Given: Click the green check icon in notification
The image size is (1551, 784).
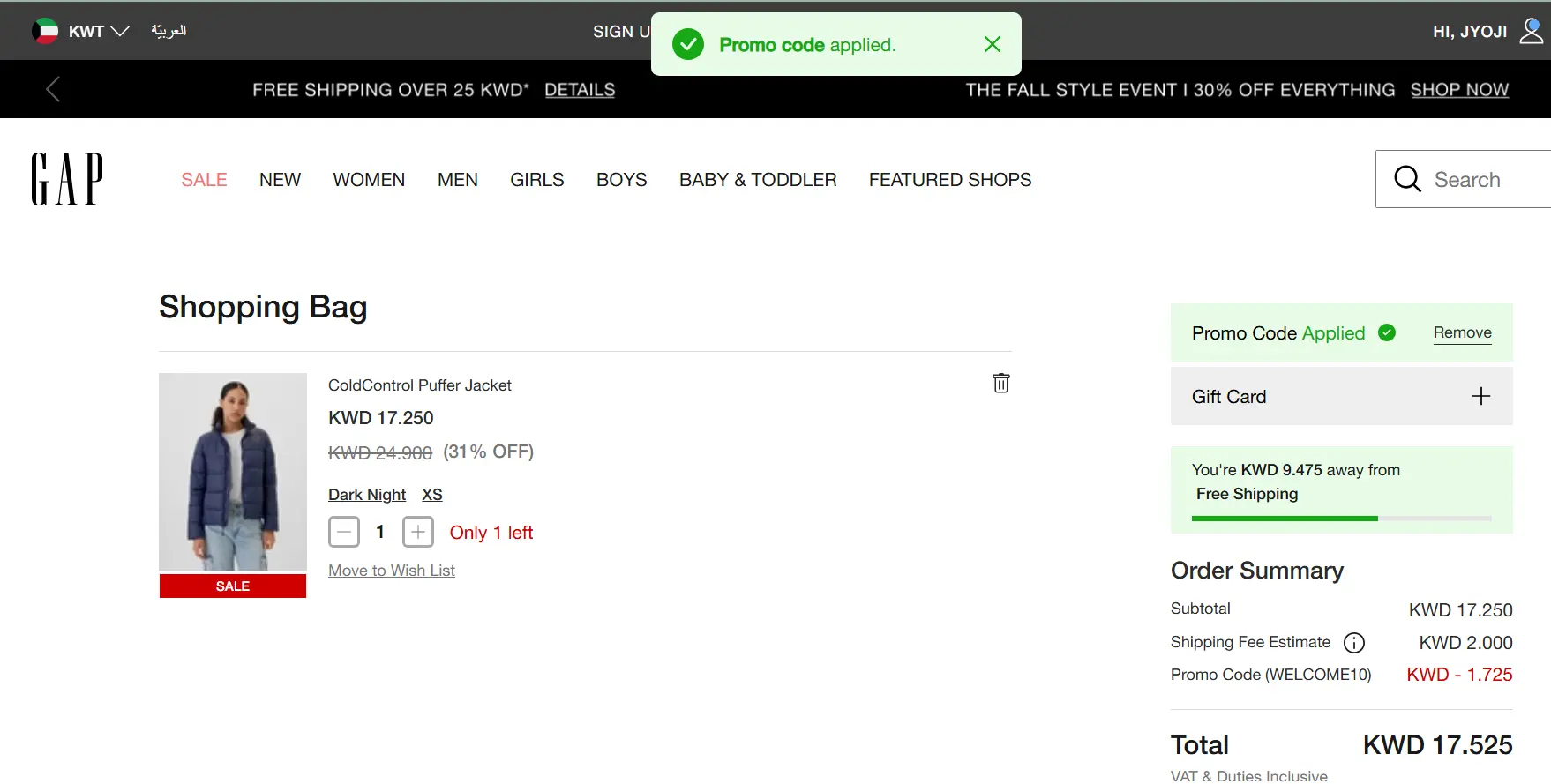Looking at the screenshot, I should tap(688, 44).
